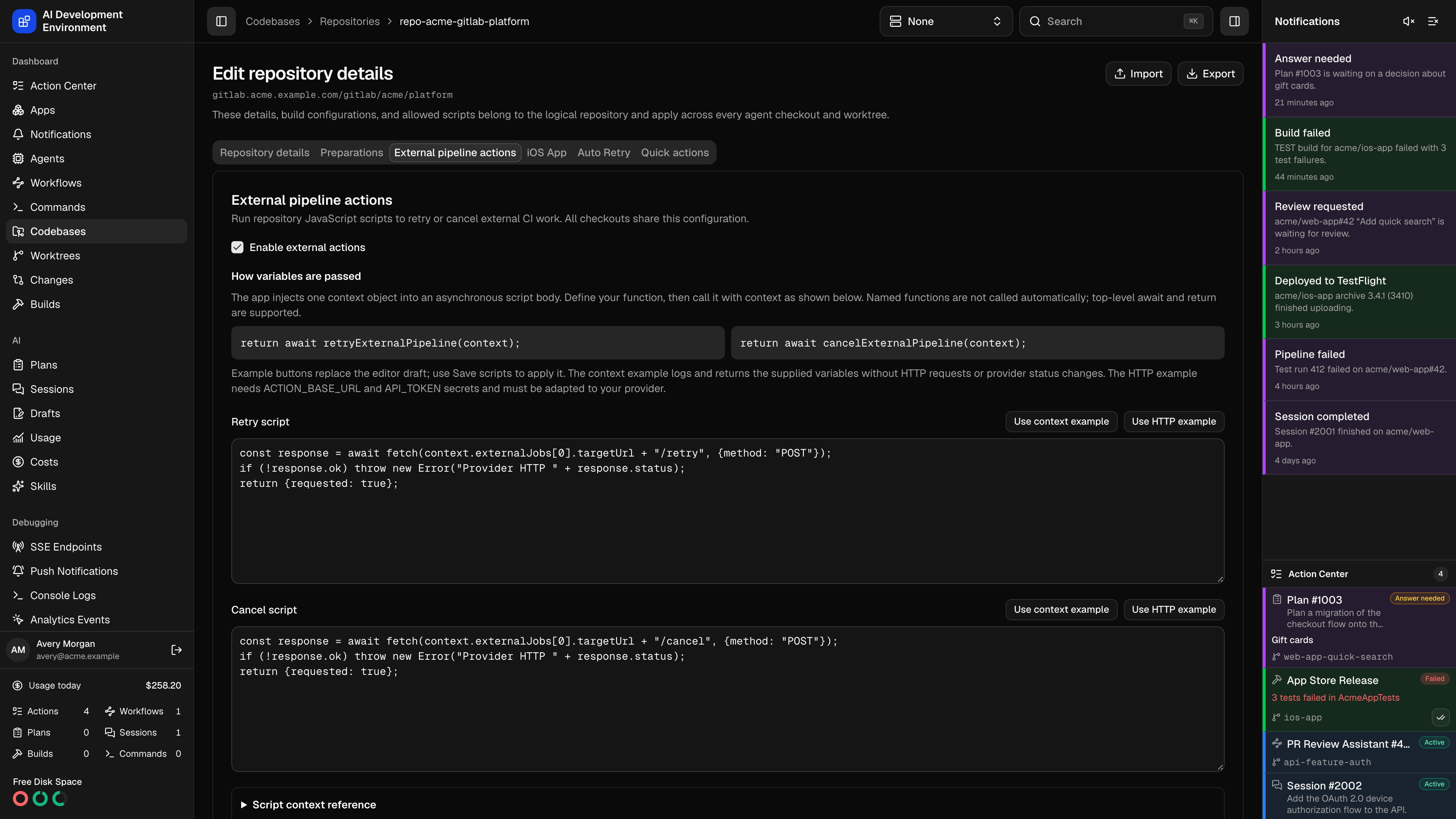Open SSE Endpoints debugging page
Screen dimensions: 1456x819
(97, 547)
